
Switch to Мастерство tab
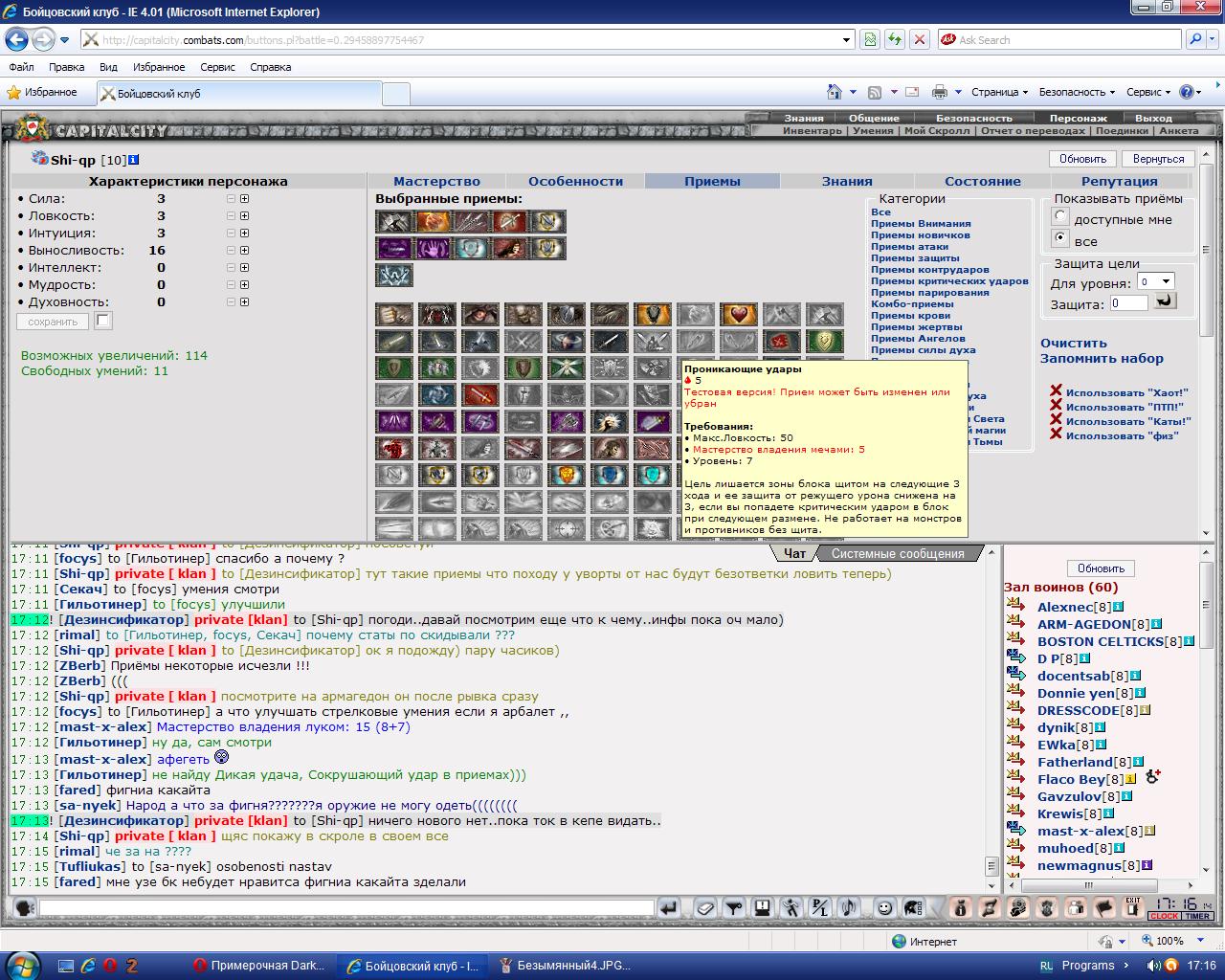[436, 181]
